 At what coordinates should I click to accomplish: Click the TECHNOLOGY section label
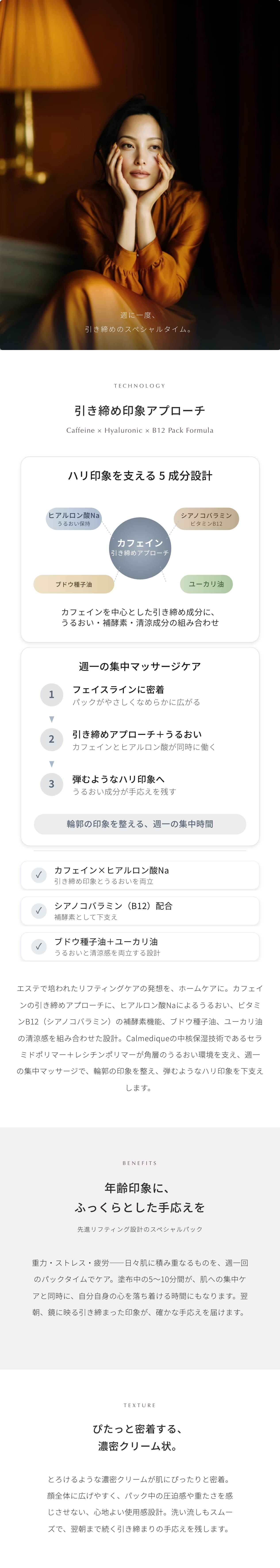[140, 385]
